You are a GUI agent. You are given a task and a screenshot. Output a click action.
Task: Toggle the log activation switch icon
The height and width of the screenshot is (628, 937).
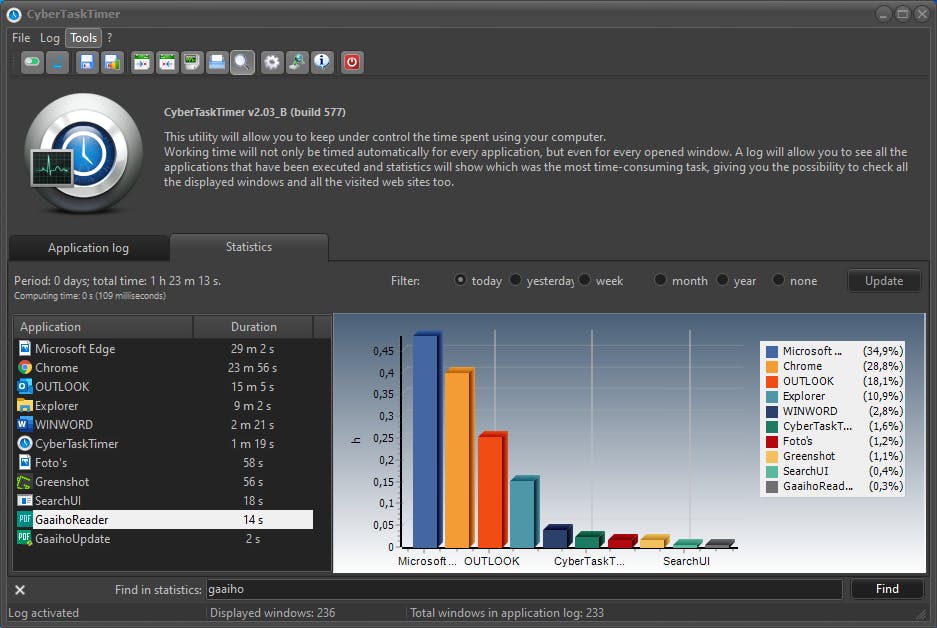[32, 62]
